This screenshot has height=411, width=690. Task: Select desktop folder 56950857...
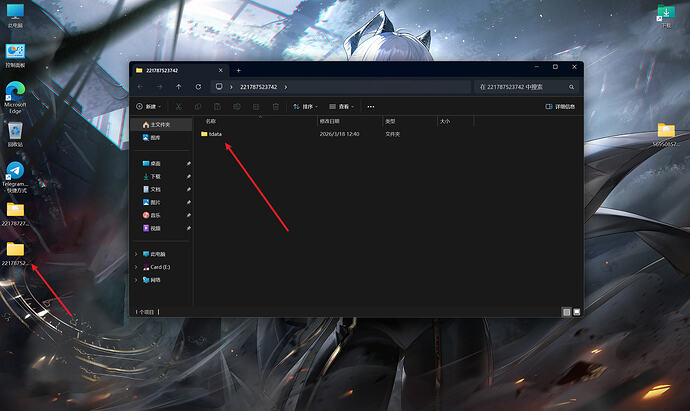pos(666,135)
